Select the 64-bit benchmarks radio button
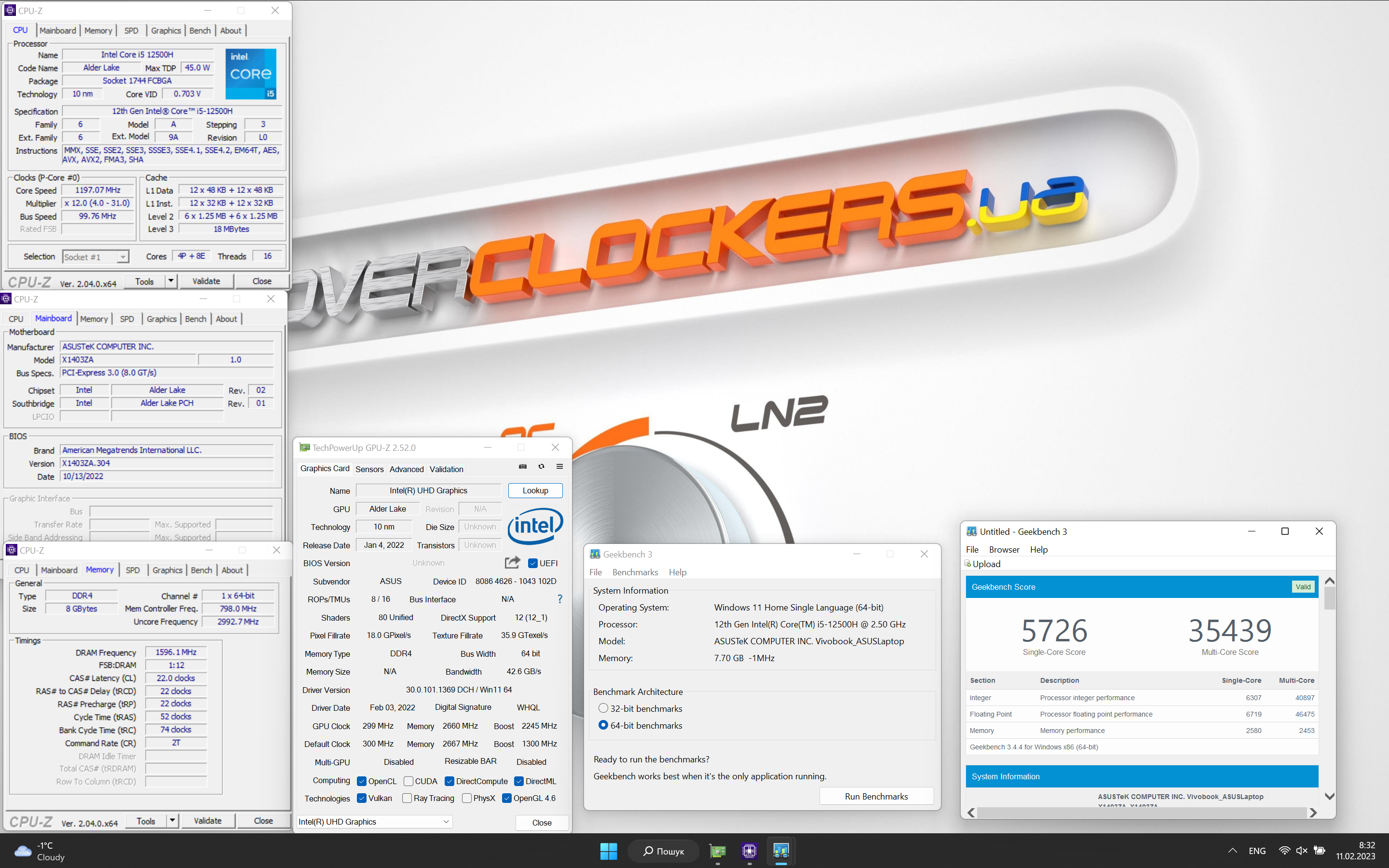Screen dimensions: 1389x868 [603, 725]
